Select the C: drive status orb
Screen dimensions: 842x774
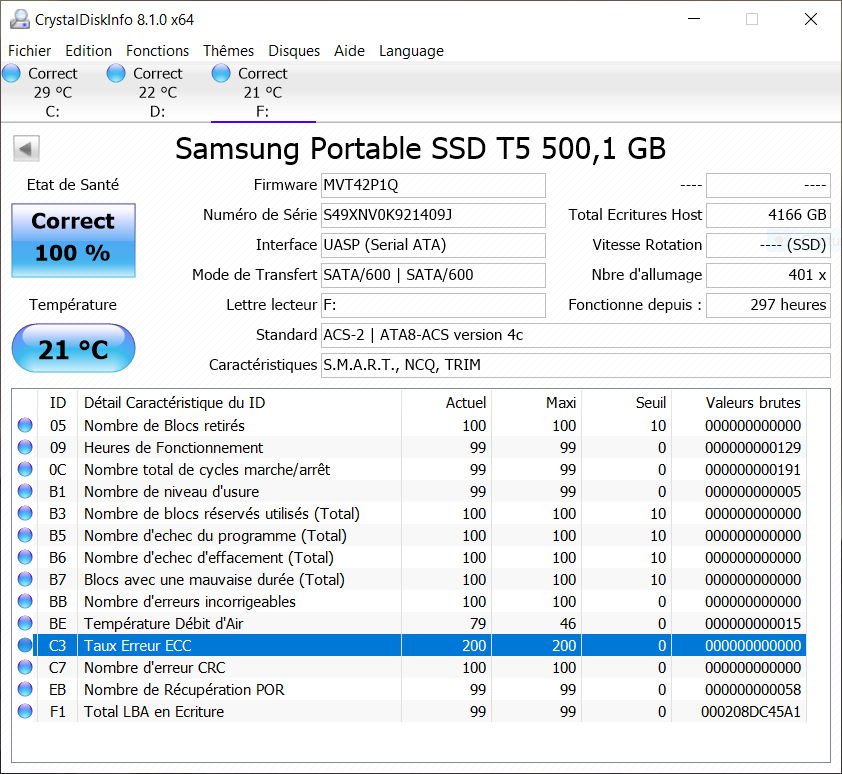11,73
